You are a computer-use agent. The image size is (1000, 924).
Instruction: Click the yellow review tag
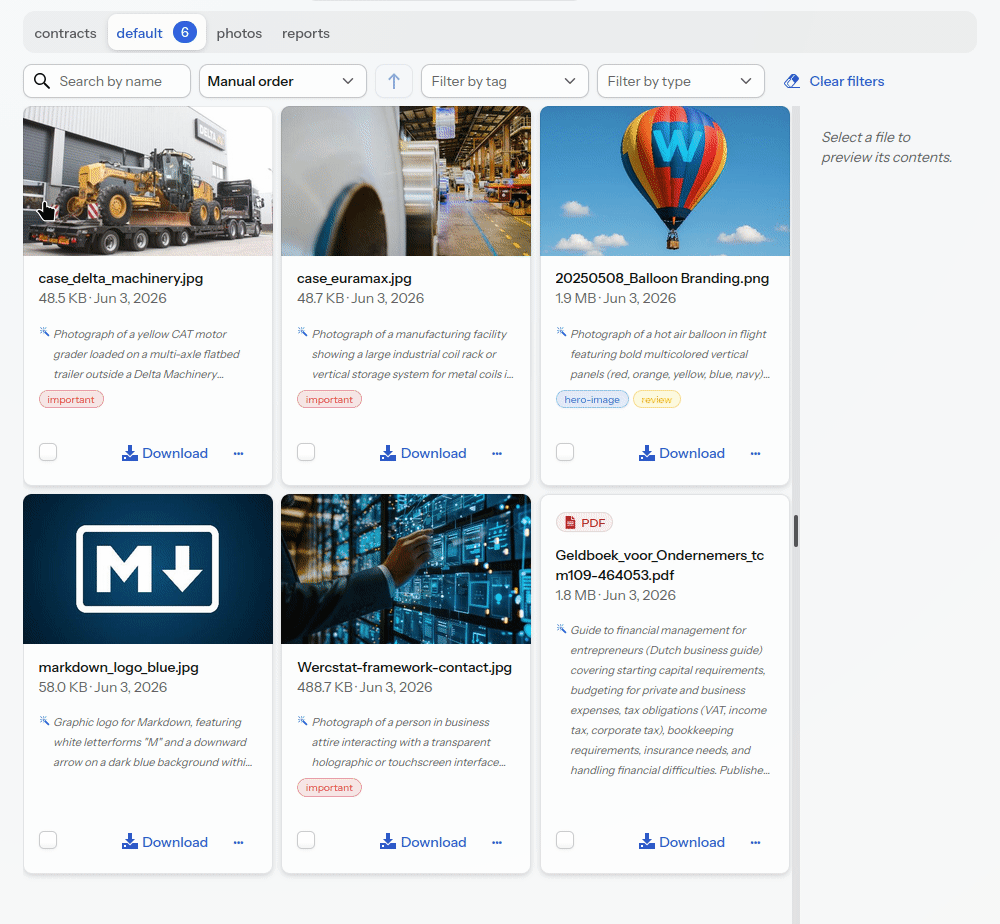tap(656, 399)
